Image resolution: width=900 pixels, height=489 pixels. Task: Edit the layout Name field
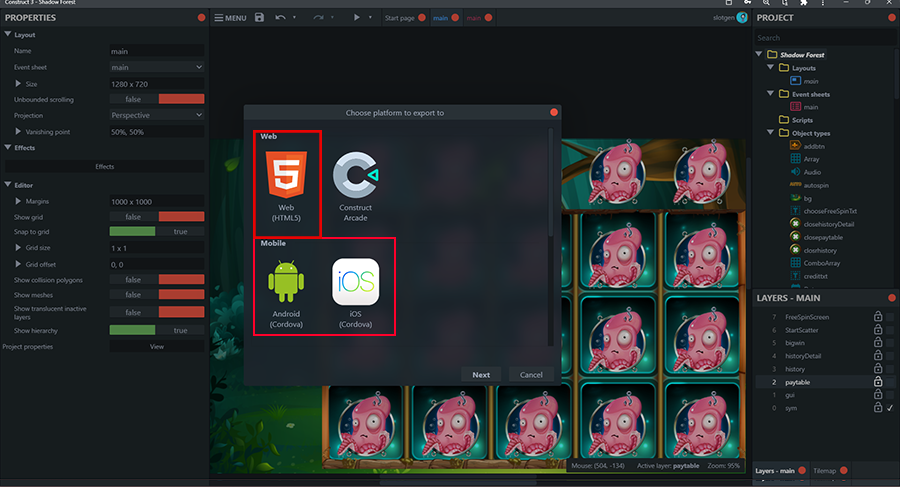(x=157, y=51)
